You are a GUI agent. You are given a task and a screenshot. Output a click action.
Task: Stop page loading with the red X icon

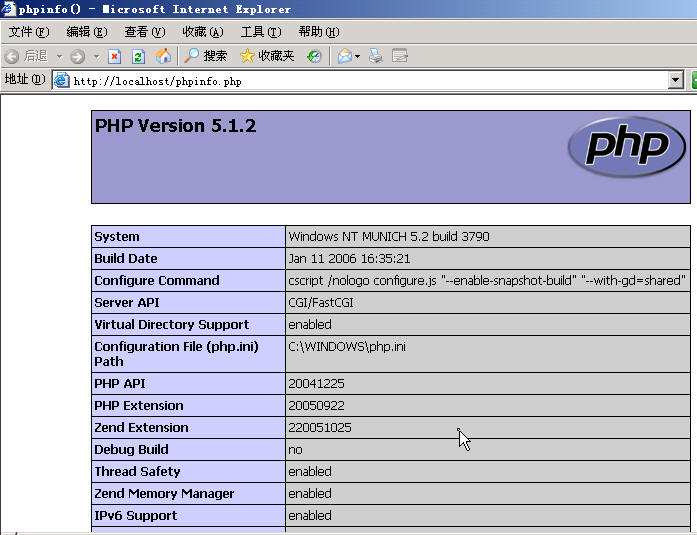pyautogui.click(x=114, y=56)
